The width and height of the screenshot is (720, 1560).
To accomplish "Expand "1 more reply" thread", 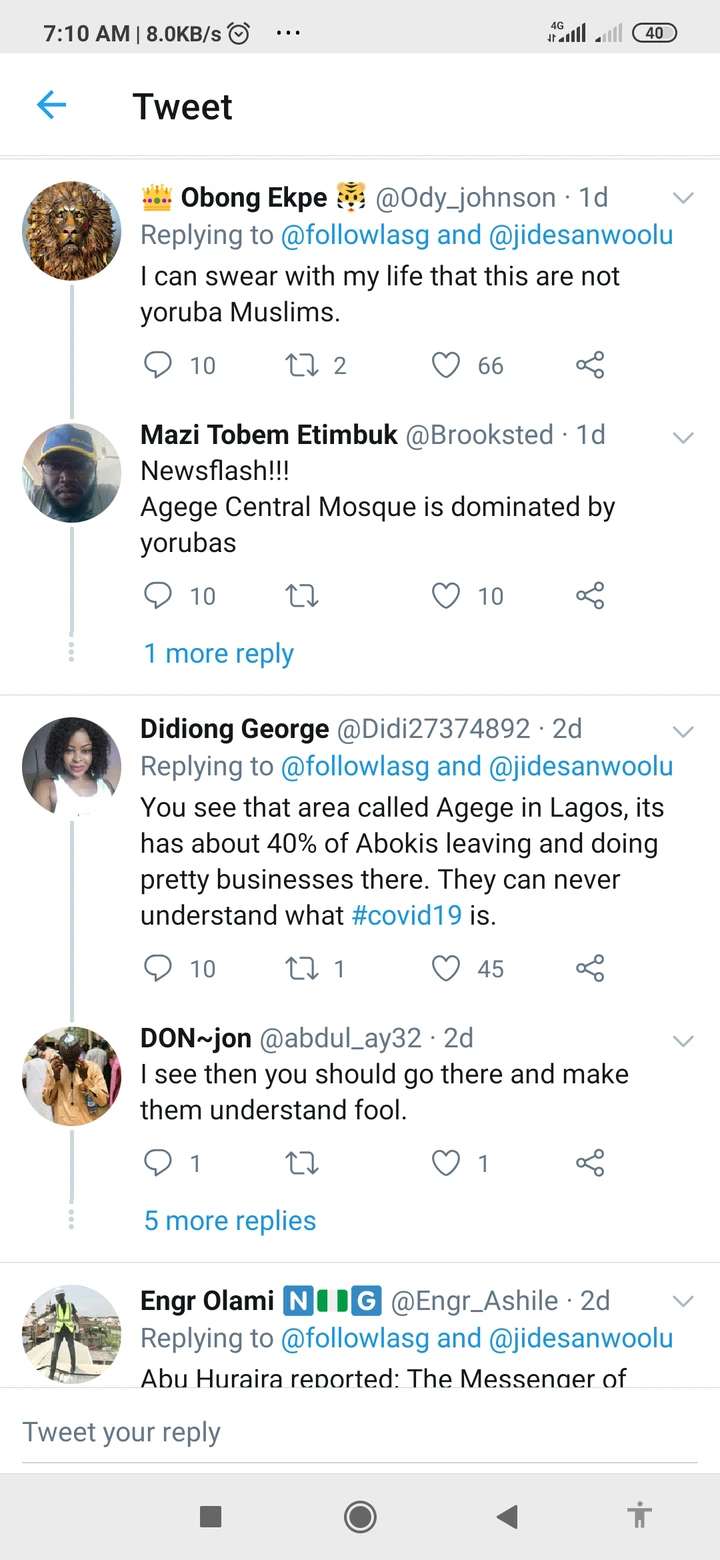I will coord(219,654).
